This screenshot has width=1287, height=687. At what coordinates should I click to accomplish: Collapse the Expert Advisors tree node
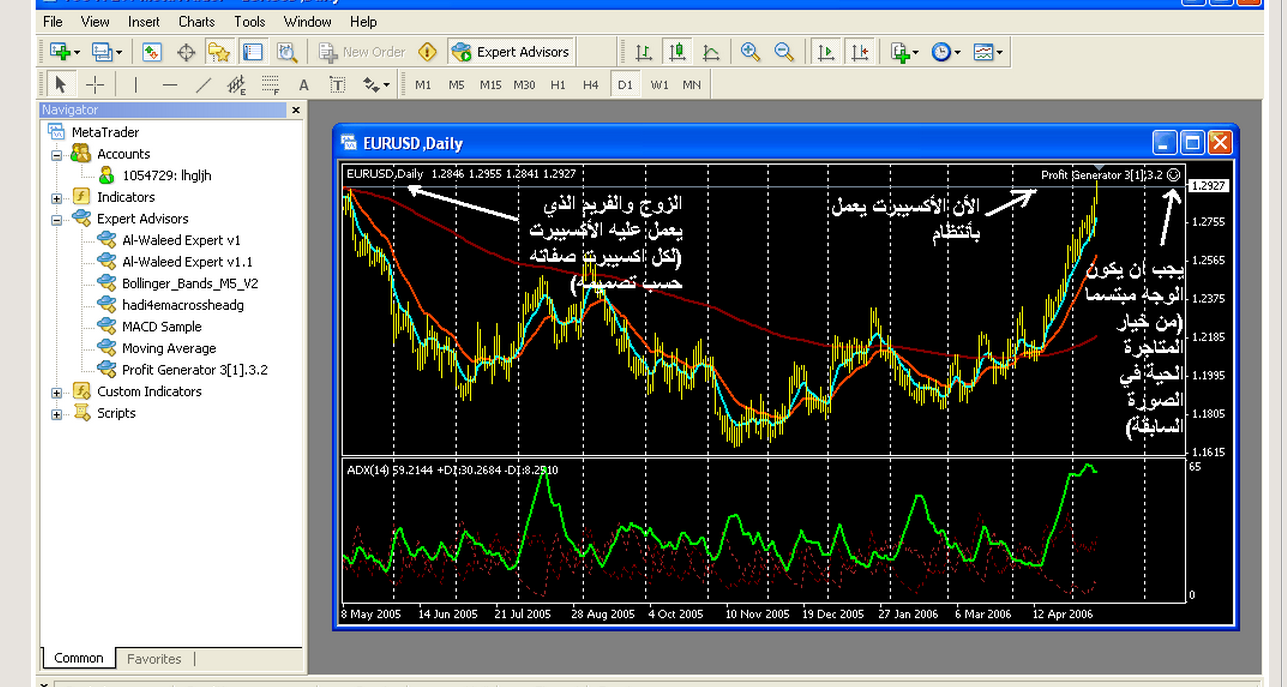click(x=57, y=219)
